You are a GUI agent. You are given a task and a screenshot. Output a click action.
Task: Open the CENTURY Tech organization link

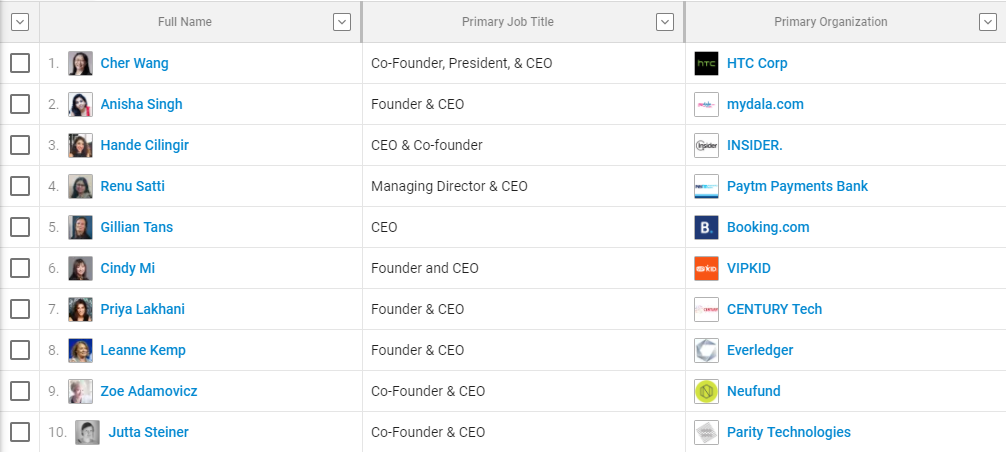(x=774, y=309)
